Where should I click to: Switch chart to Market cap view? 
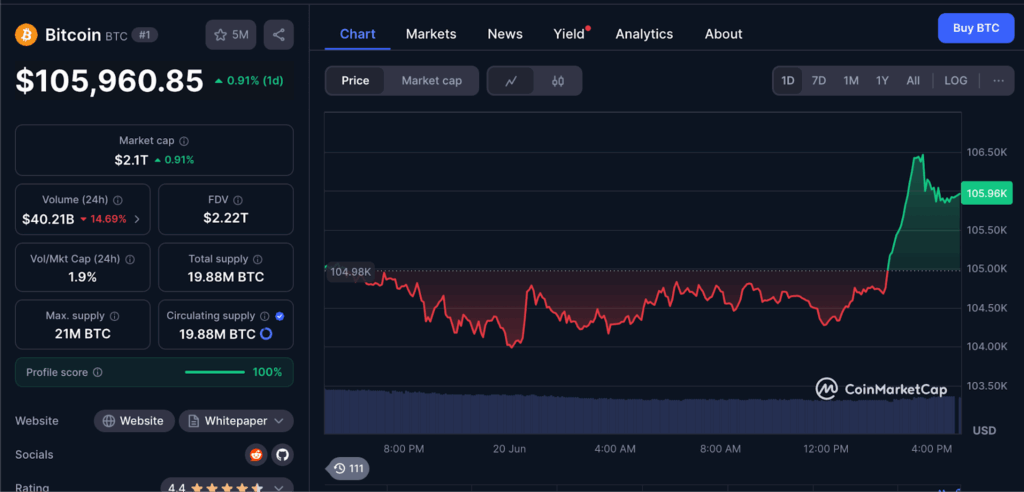click(431, 81)
